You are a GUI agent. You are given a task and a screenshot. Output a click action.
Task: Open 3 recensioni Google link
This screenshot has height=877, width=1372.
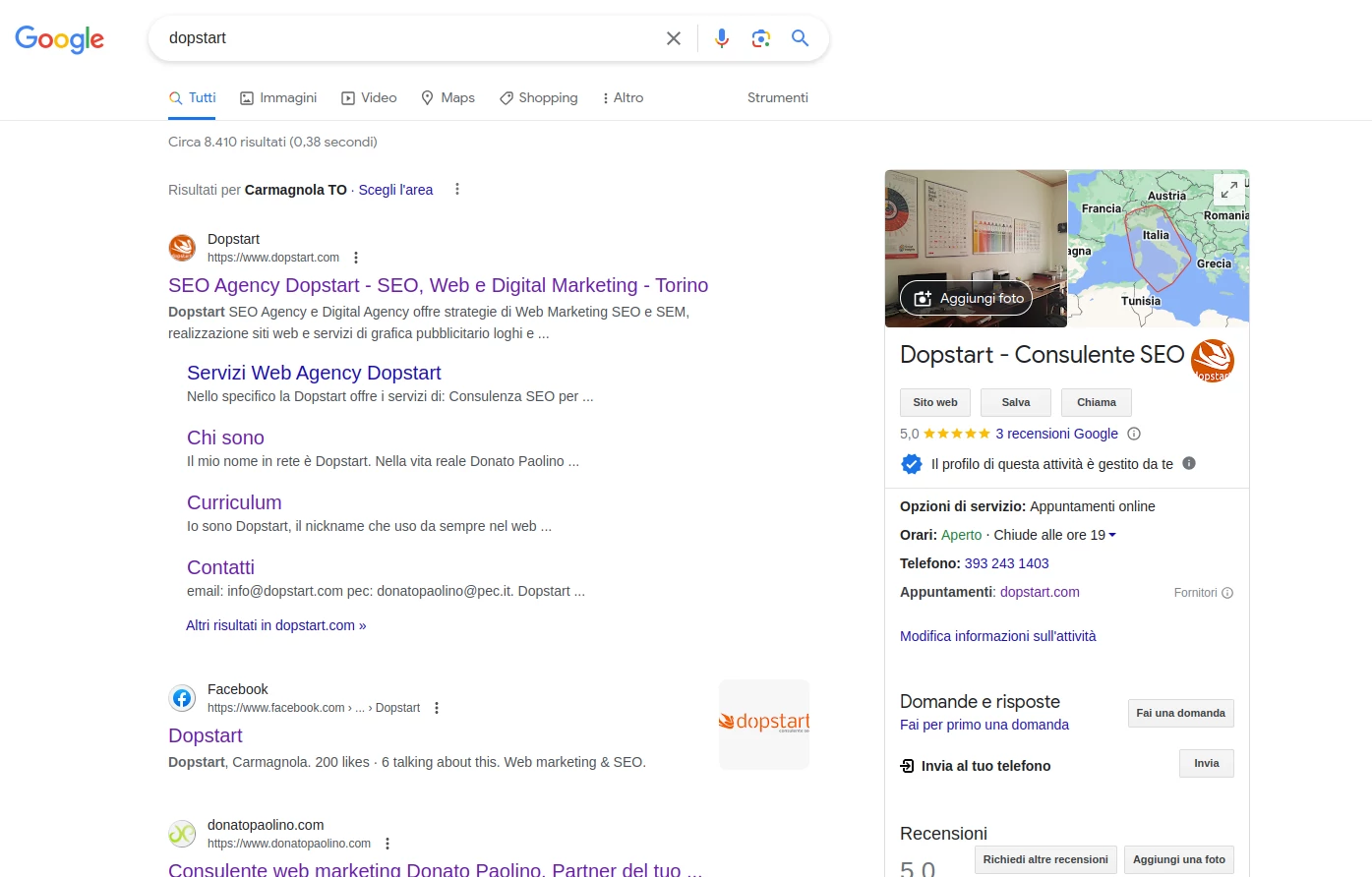point(1056,434)
